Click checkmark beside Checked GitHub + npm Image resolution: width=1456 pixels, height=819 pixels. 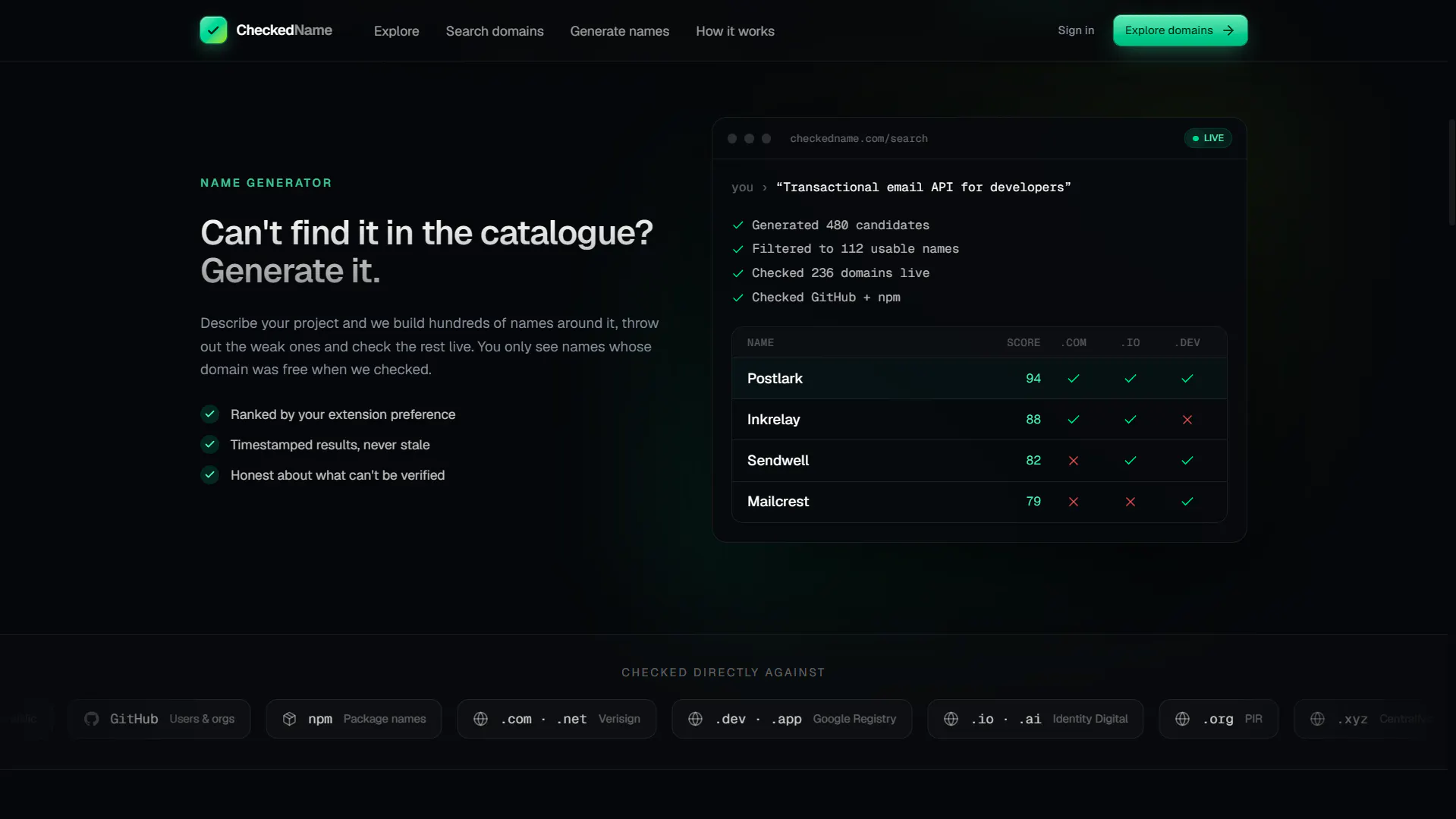[x=737, y=298]
